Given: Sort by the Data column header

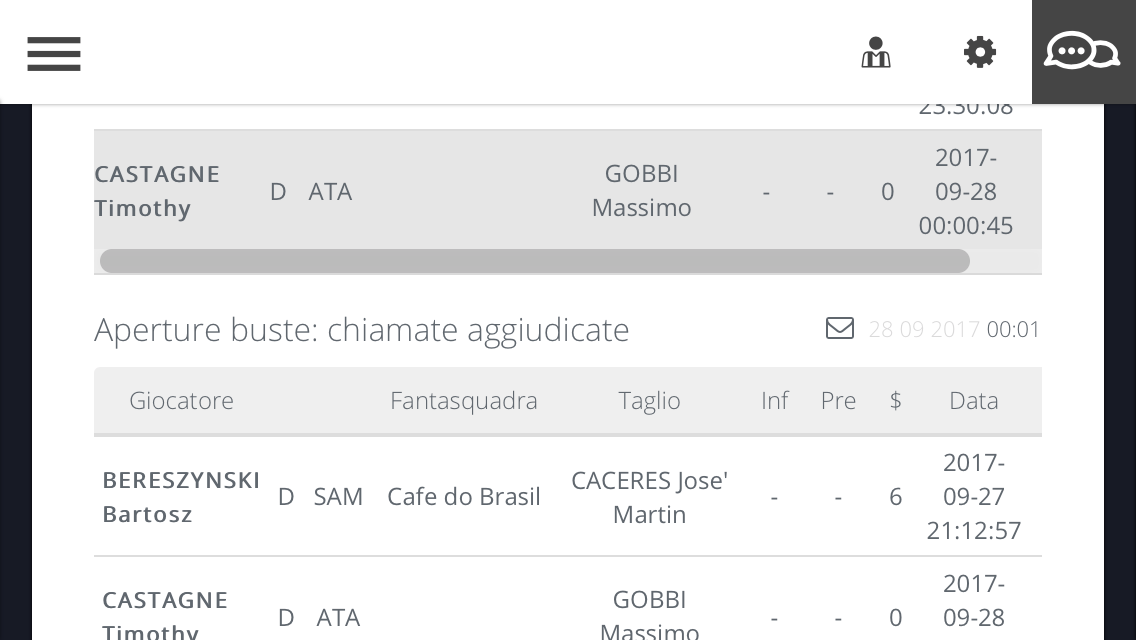Looking at the screenshot, I should click(973, 400).
